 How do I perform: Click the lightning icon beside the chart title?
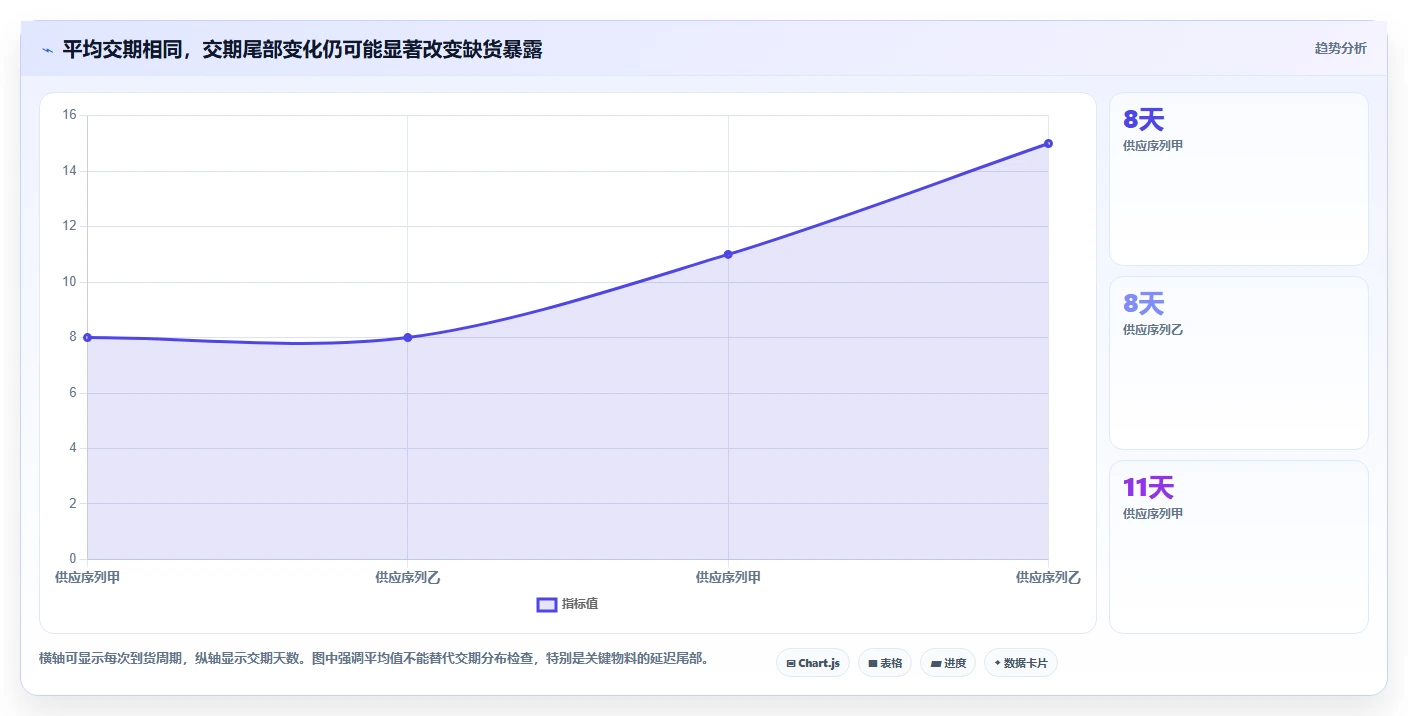click(47, 50)
